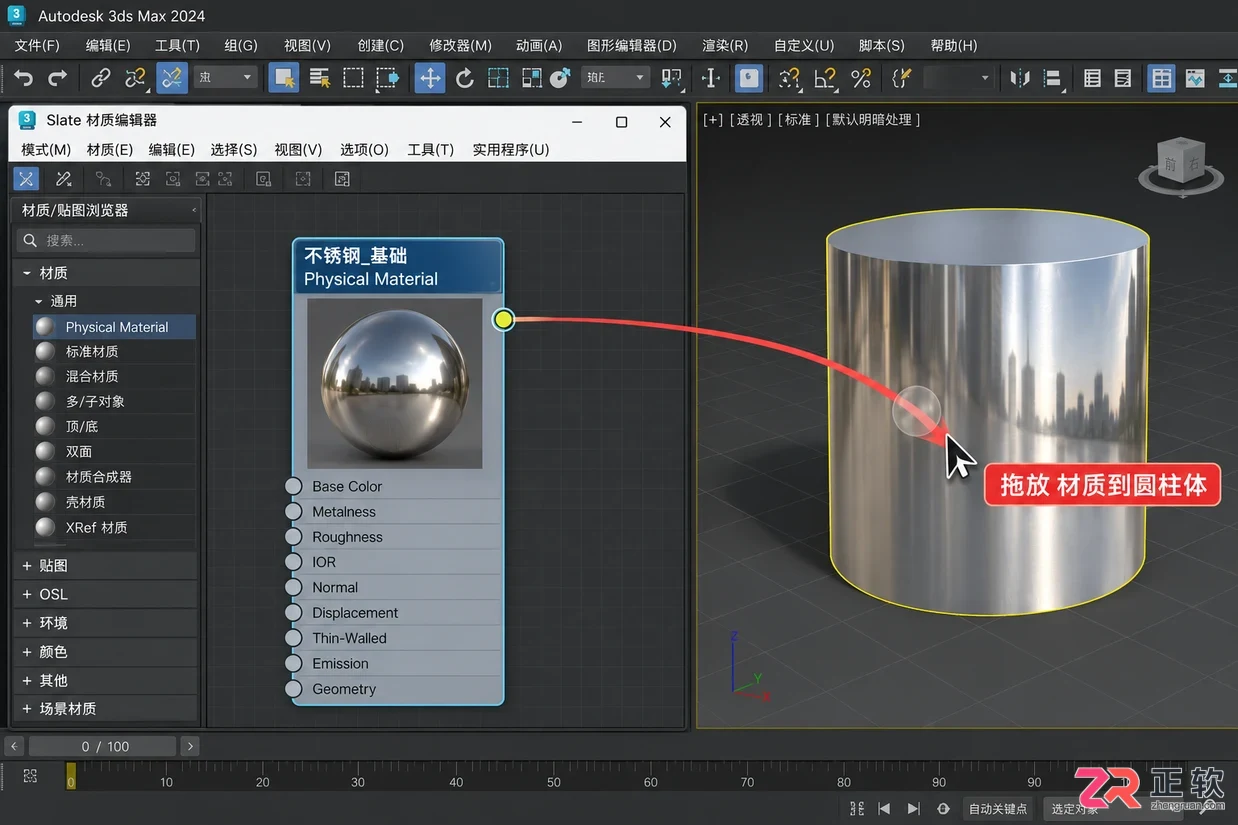This screenshot has height=825, width=1238.
Task: Select 多/子对象 in the material list
Action: click(114, 401)
